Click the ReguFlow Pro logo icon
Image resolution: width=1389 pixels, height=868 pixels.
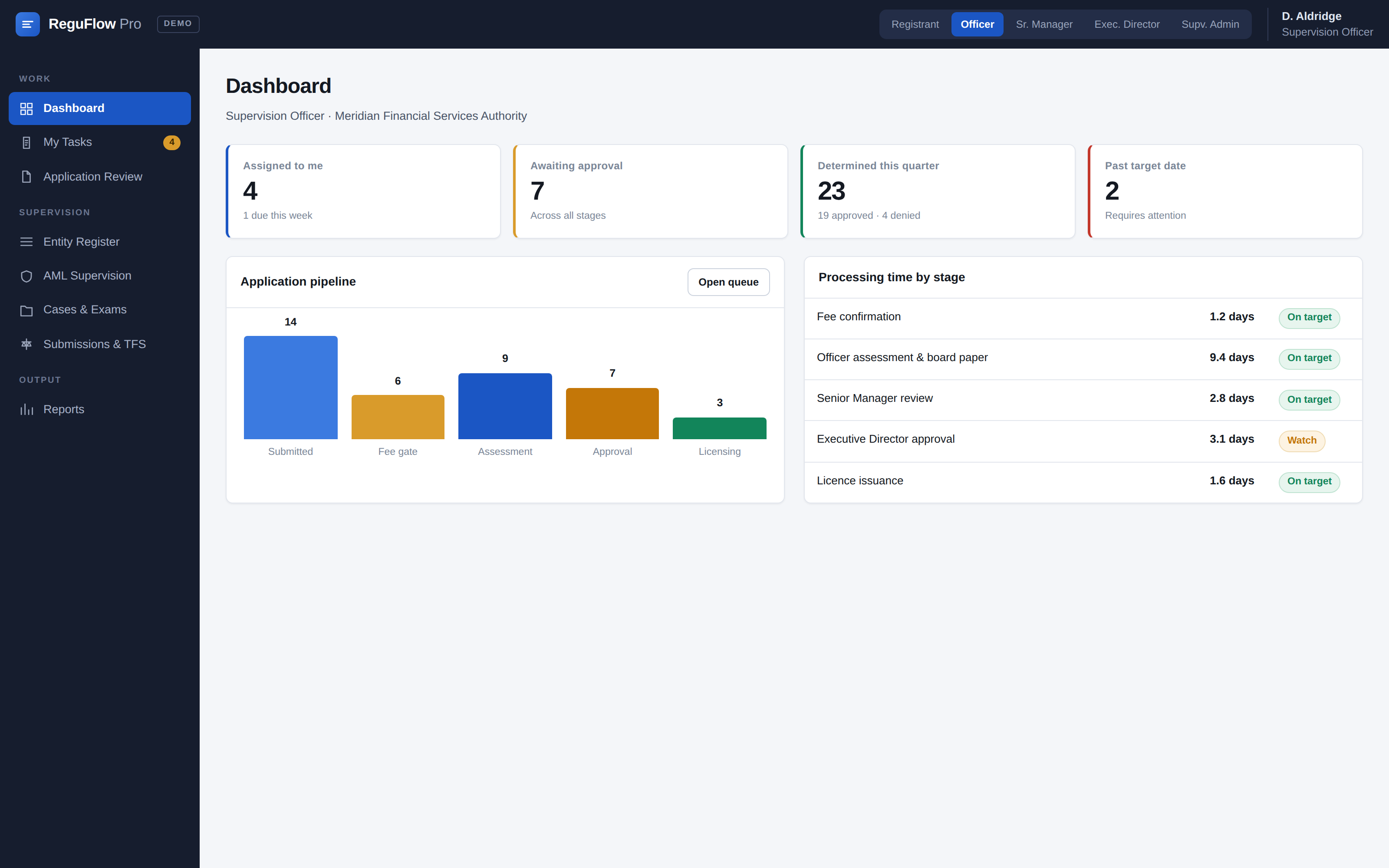[x=27, y=24]
